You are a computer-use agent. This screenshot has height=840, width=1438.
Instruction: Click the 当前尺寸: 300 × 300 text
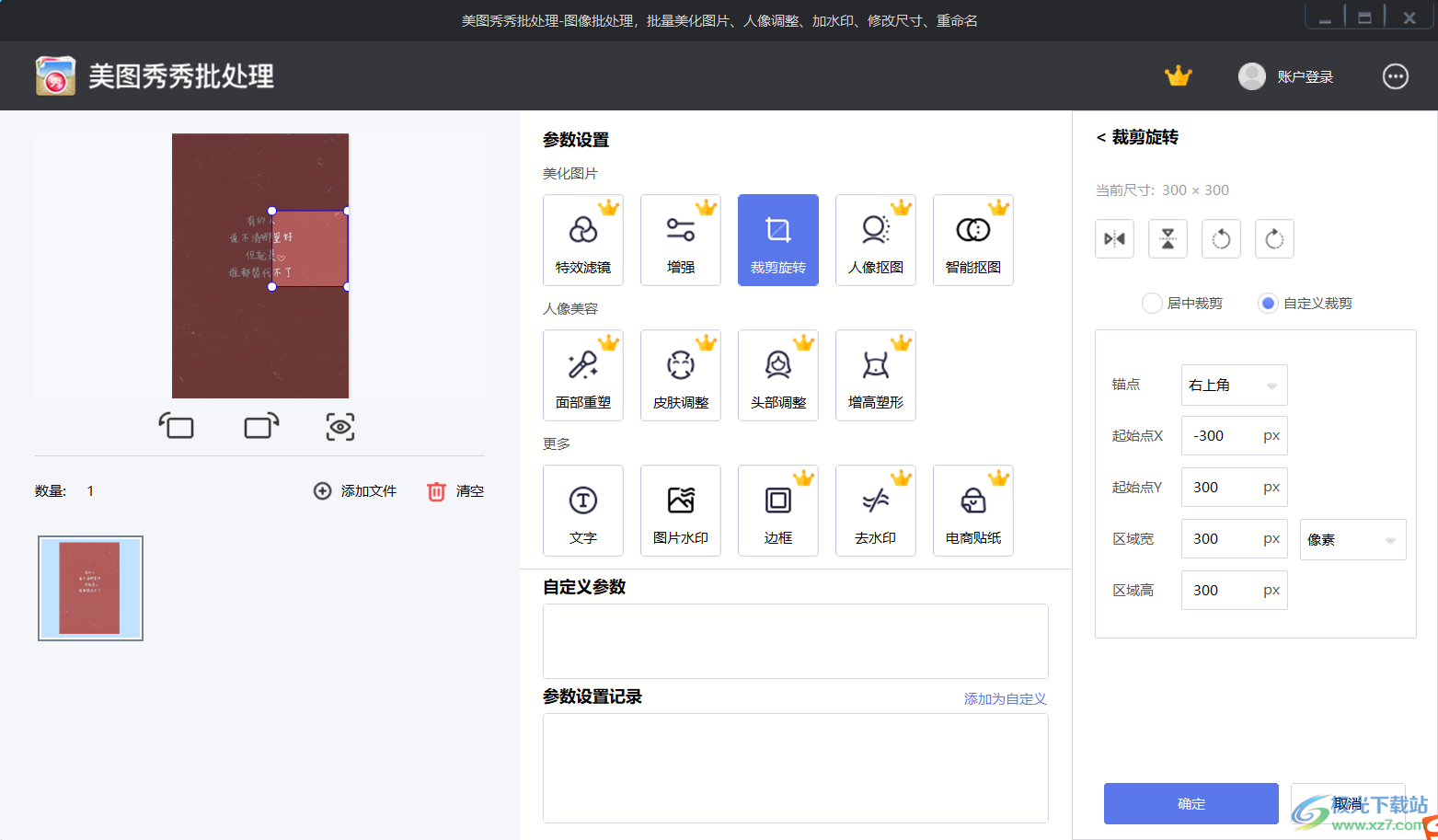click(x=1162, y=190)
